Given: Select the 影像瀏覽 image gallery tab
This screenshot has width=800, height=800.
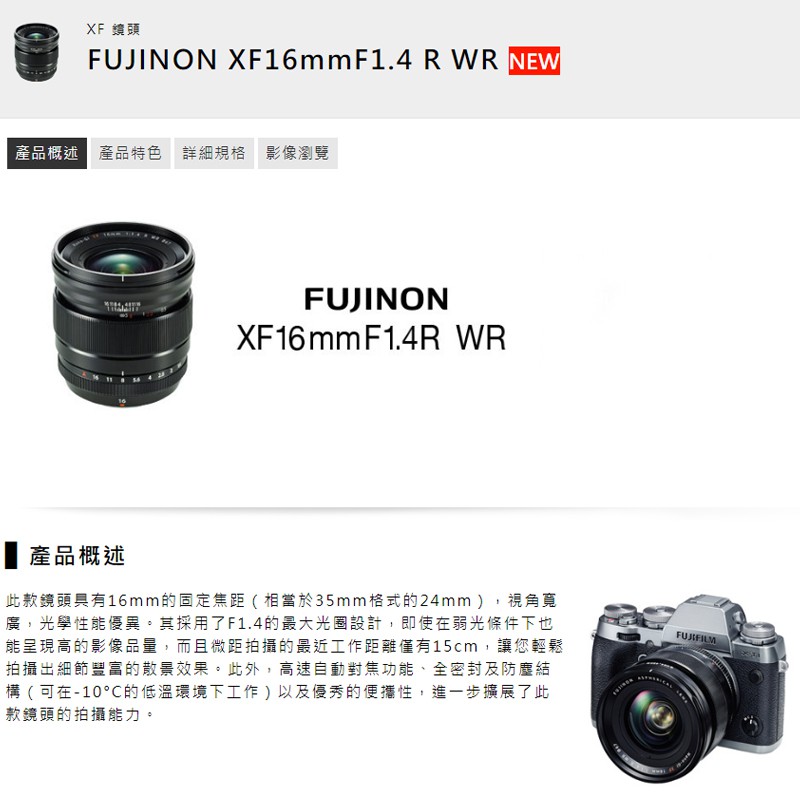Looking at the screenshot, I should coord(297,153).
